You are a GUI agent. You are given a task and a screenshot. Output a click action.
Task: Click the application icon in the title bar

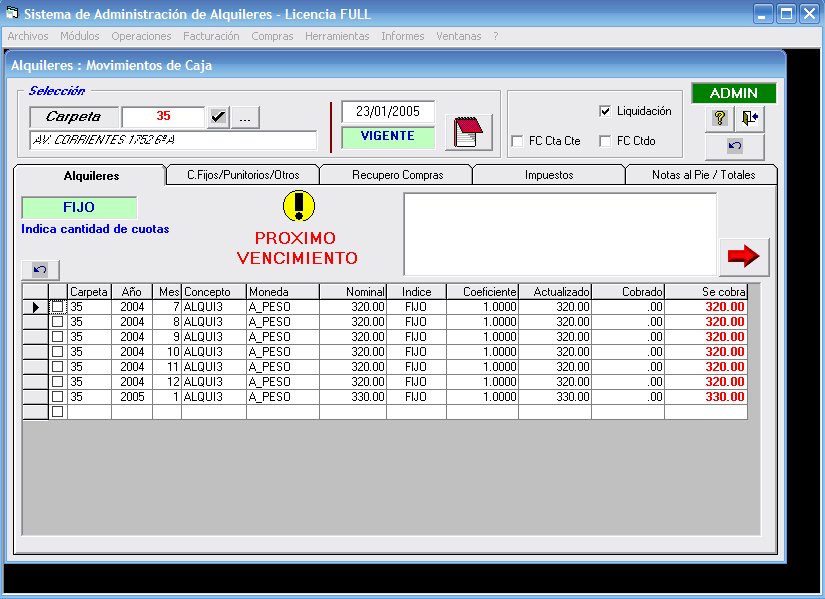click(x=12, y=13)
